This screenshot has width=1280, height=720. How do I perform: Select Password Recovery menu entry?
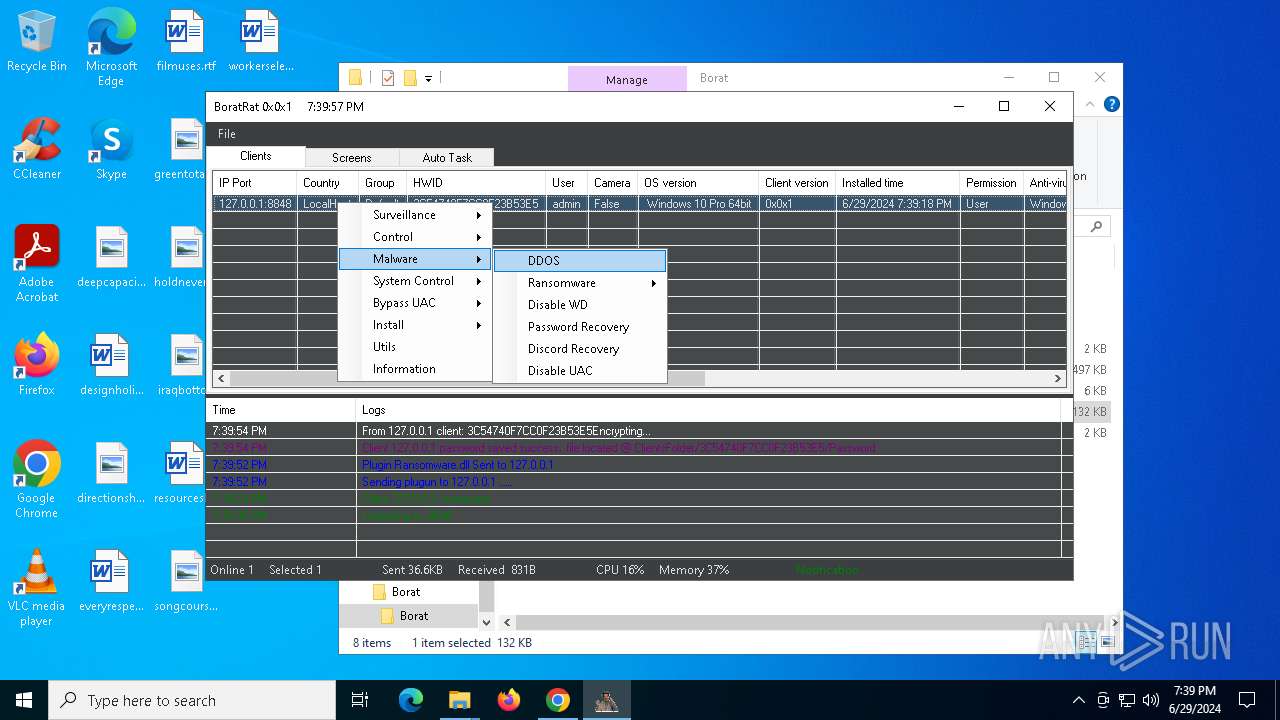coord(580,327)
